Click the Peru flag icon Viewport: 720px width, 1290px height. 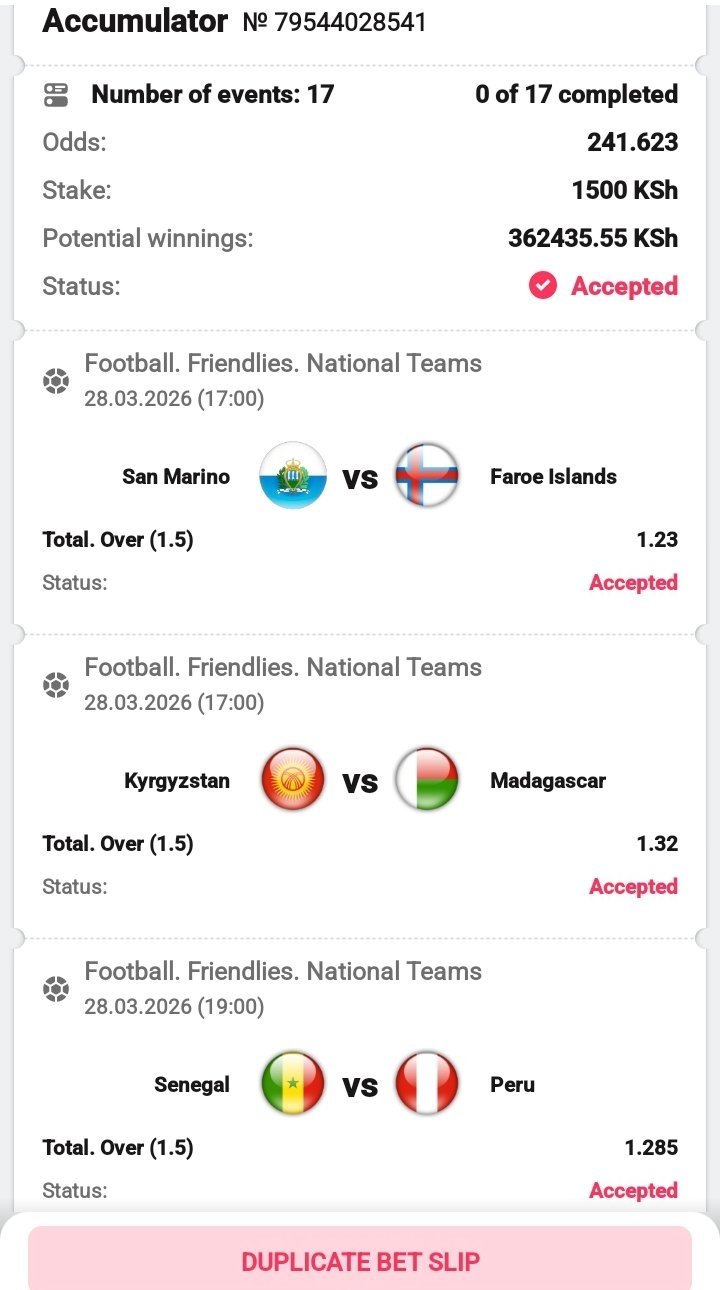click(427, 1085)
